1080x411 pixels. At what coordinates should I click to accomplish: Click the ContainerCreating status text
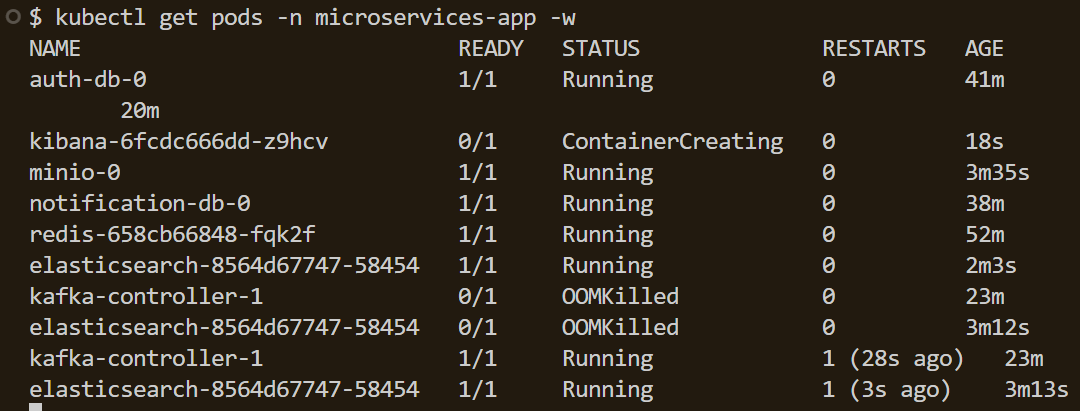point(672,141)
